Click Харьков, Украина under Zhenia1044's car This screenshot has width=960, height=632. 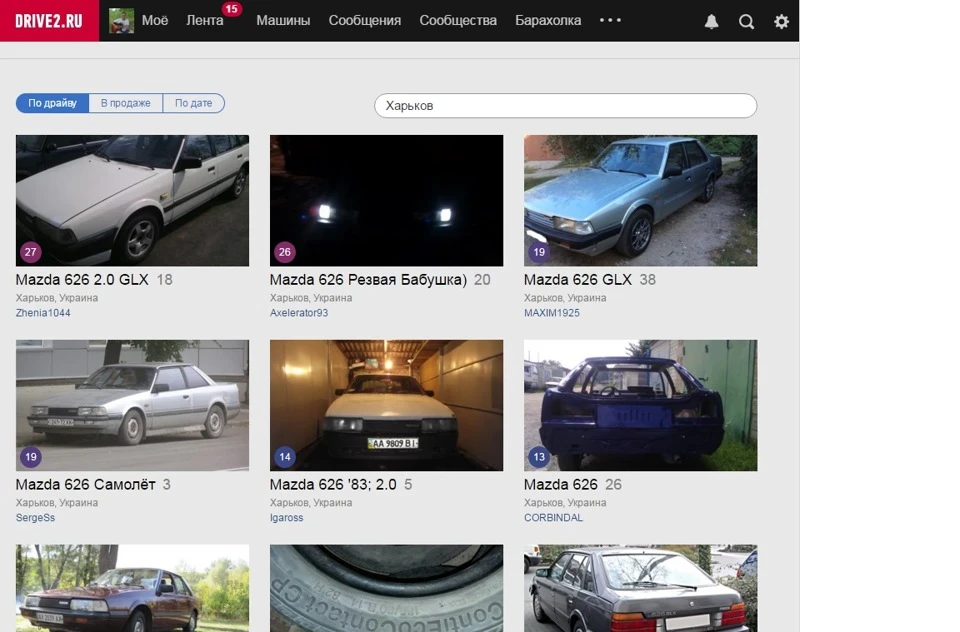pos(57,298)
